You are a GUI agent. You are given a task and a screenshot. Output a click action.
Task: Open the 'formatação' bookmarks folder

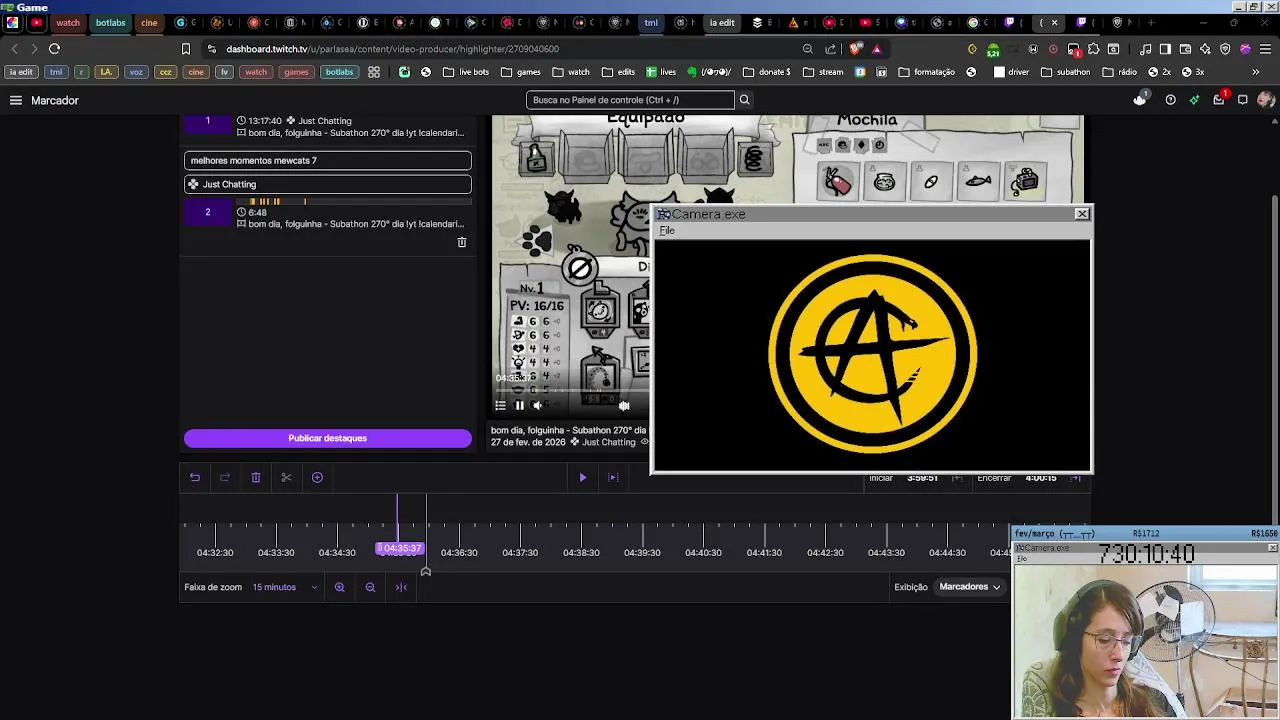click(927, 72)
